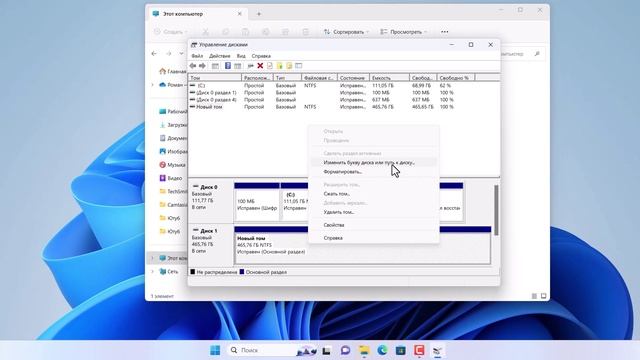Open the red Camtasia taskbar icon

(419, 350)
